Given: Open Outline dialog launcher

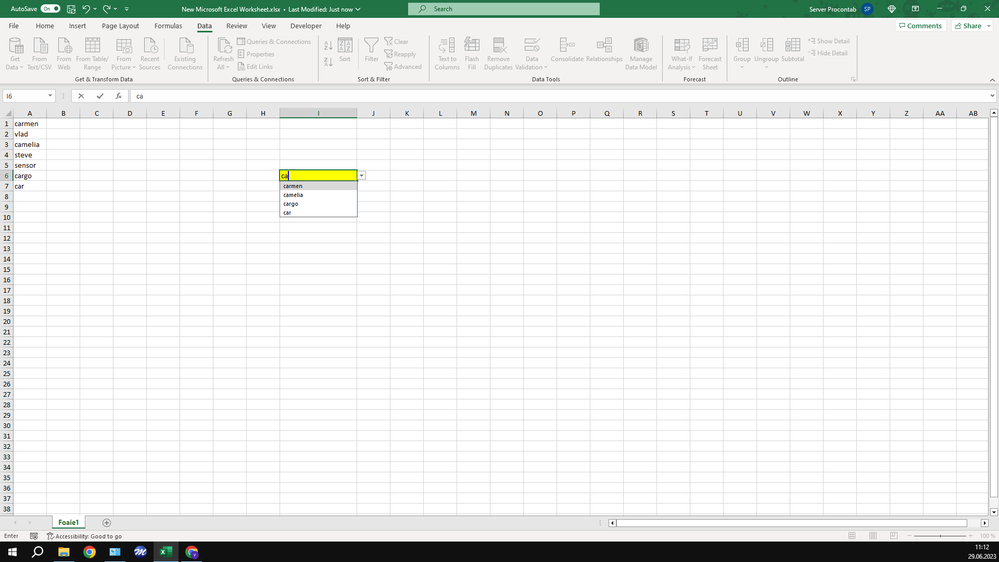Looking at the screenshot, I should pos(852,80).
